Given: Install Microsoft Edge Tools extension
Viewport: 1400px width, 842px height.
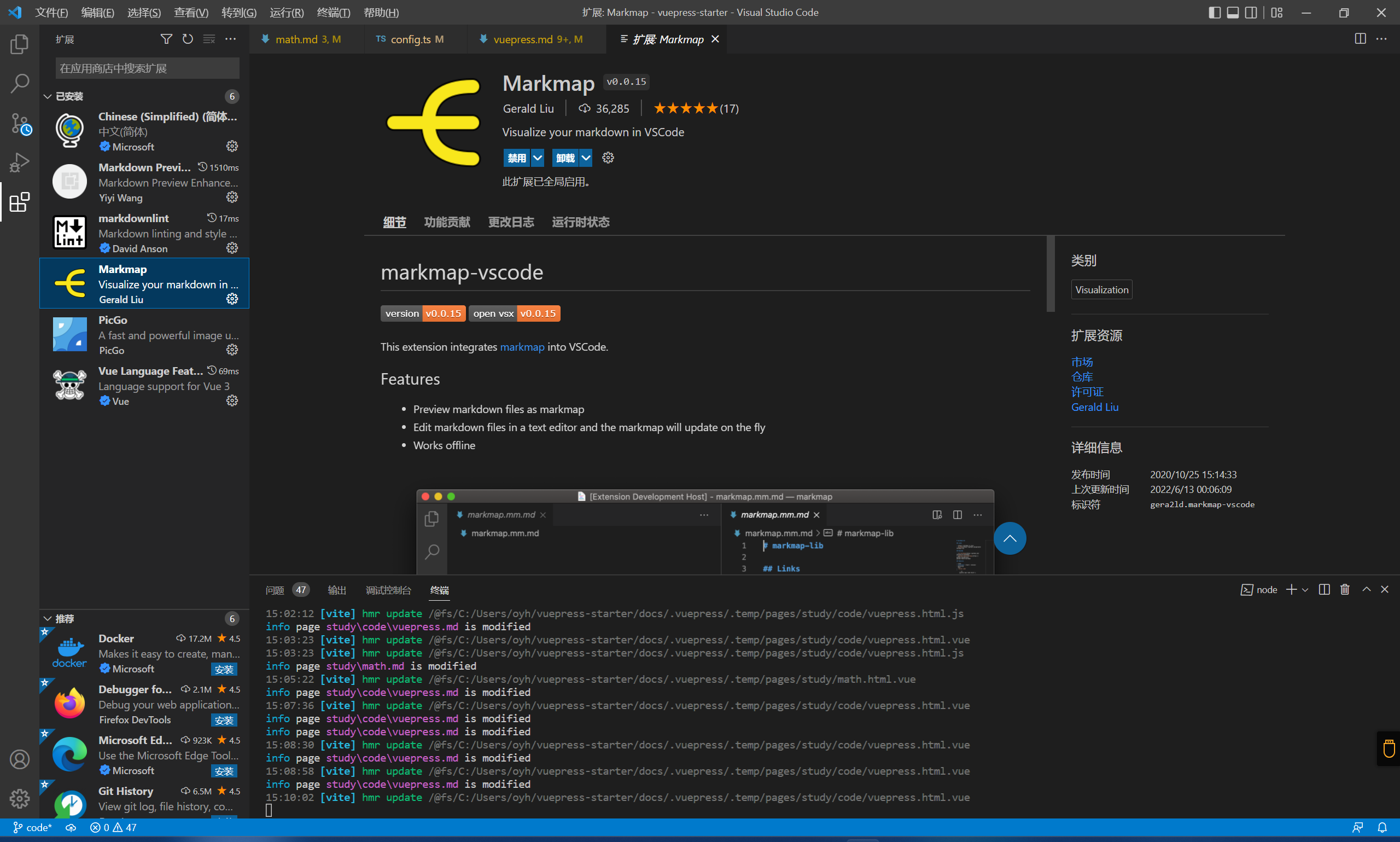Looking at the screenshot, I should tap(224, 771).
